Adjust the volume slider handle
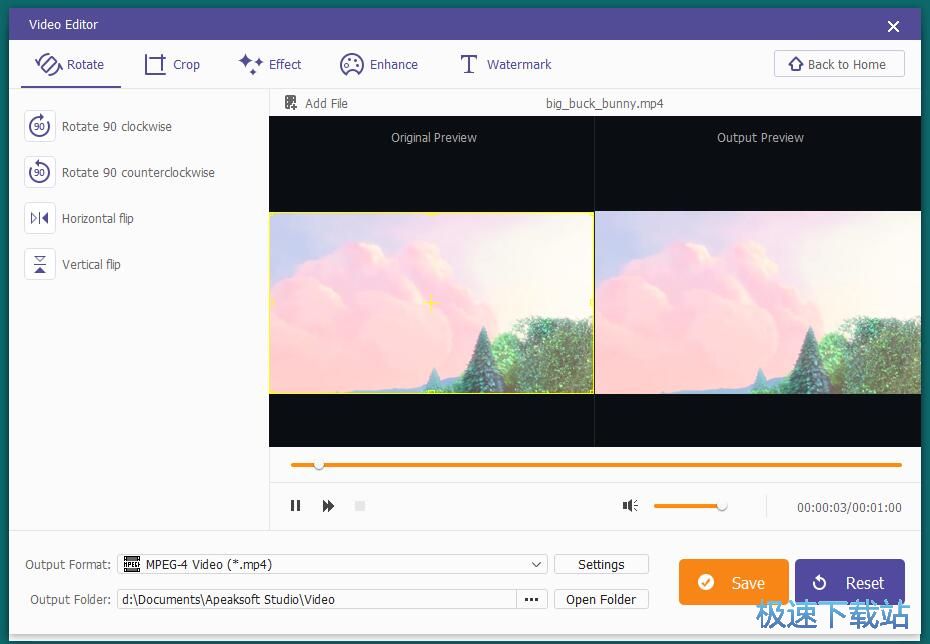Viewport: 930px width, 644px height. (x=721, y=506)
